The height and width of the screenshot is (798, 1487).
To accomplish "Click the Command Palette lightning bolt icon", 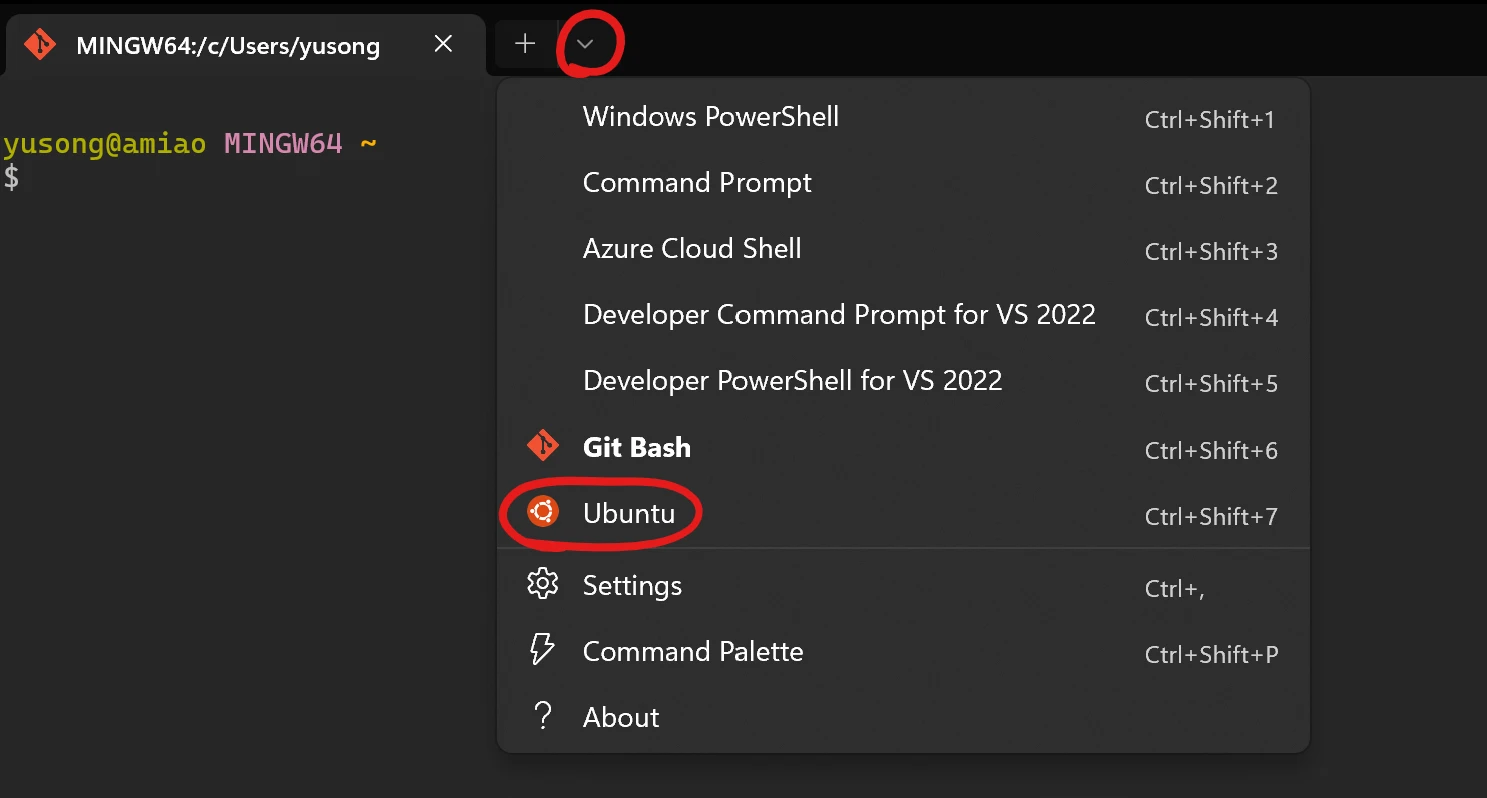I will coord(543,650).
